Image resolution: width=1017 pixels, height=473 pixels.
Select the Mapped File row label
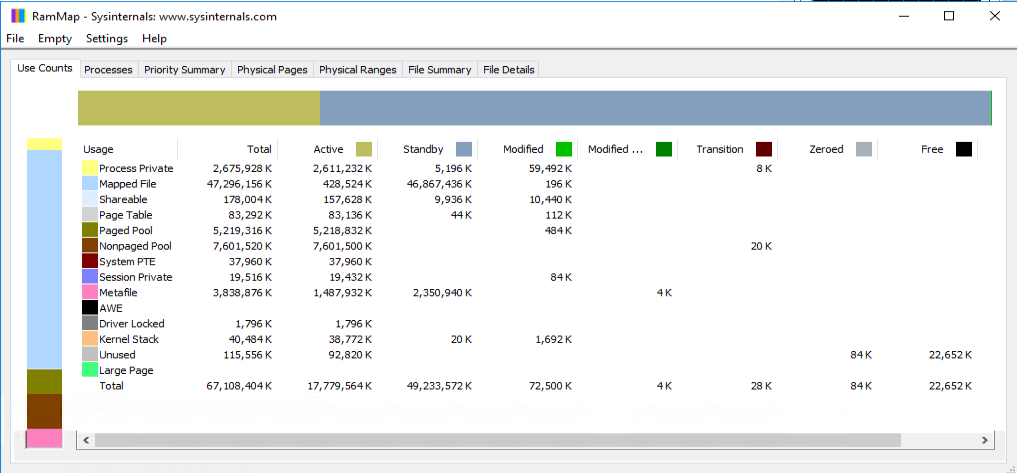point(128,184)
